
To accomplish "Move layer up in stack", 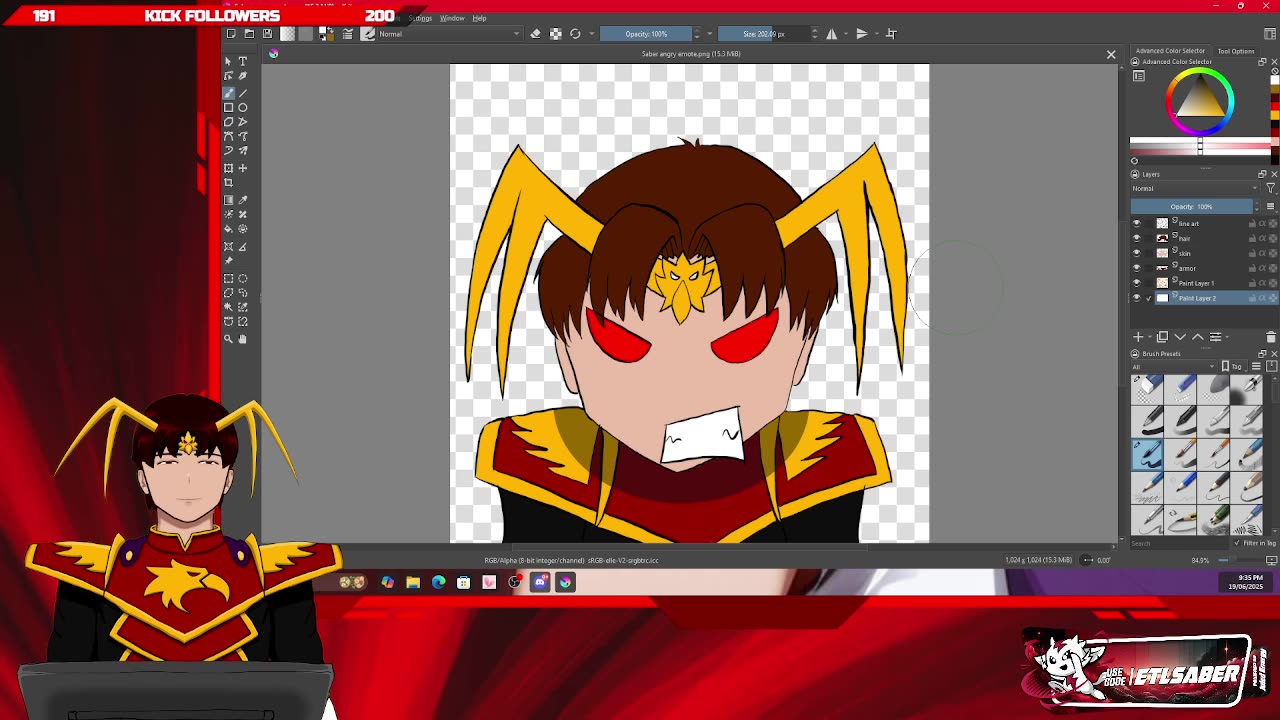I will coord(1197,337).
